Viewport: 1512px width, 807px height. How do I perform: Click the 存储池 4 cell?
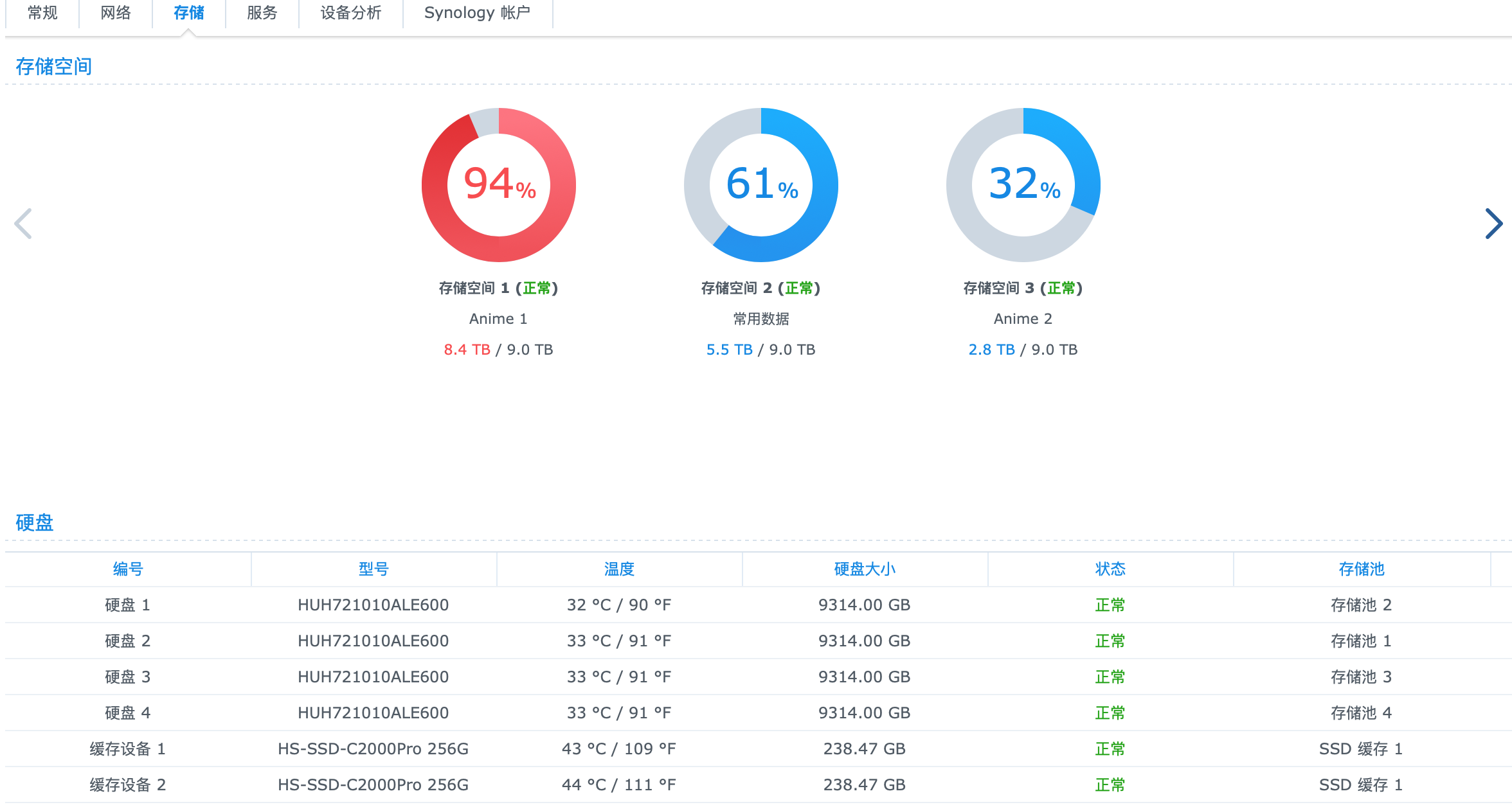click(x=1362, y=713)
